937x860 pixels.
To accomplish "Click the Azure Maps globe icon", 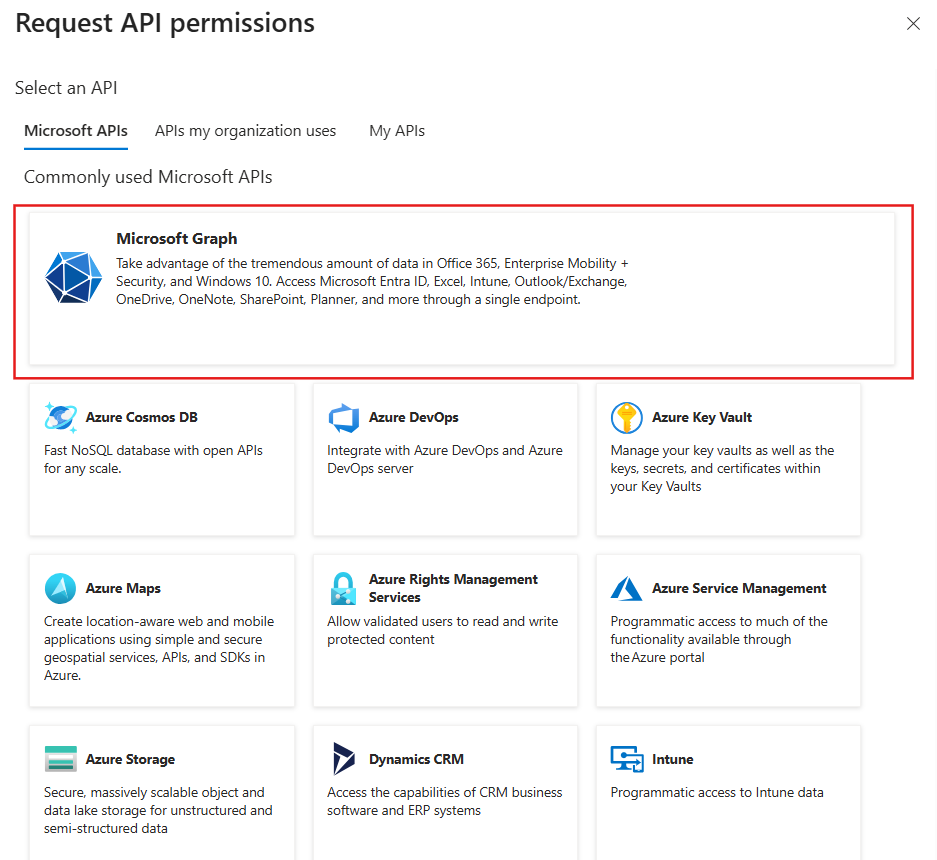I will 60,588.
